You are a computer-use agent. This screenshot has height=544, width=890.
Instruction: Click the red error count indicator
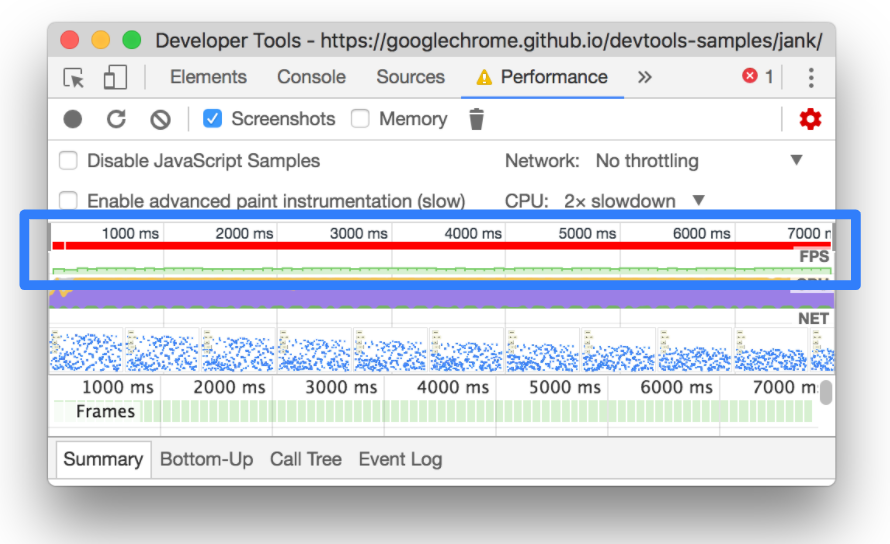click(758, 76)
